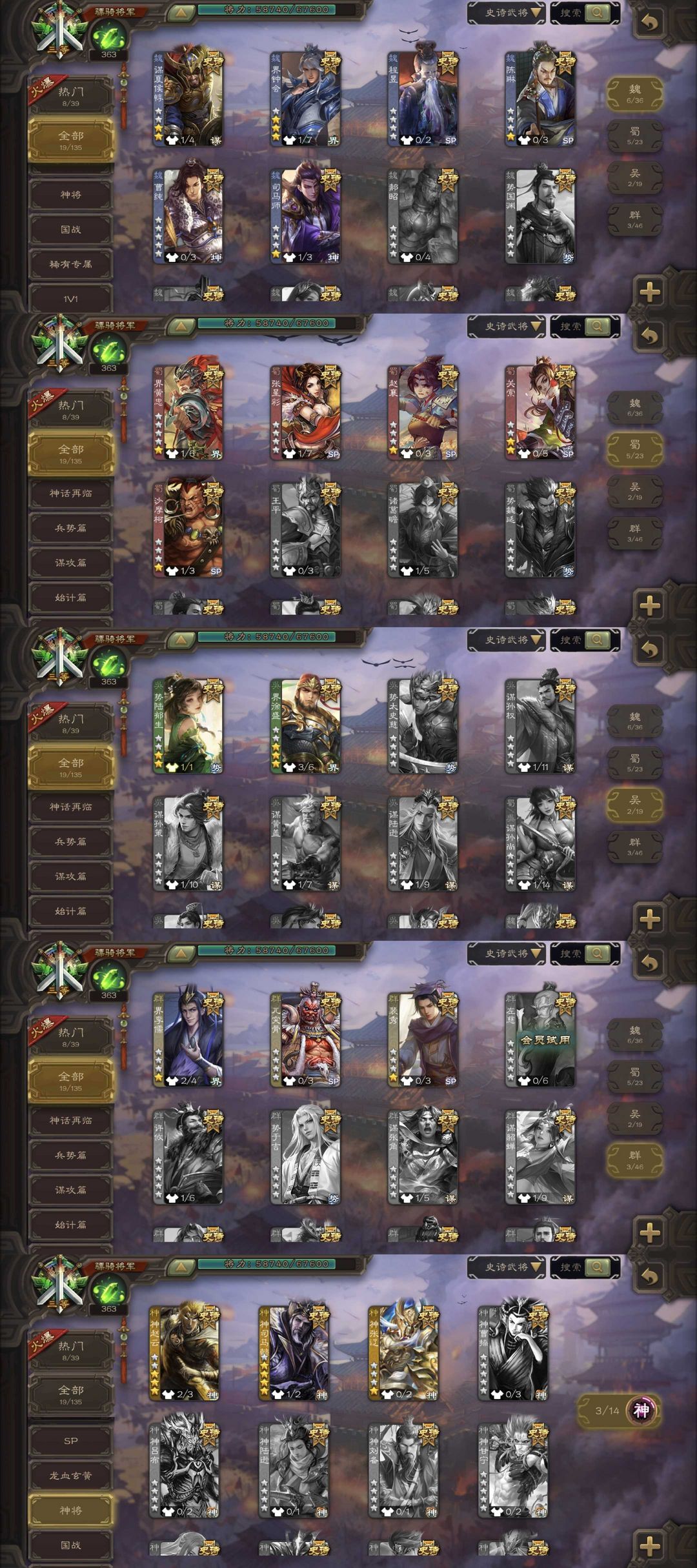
Task: Select the highlighted 群 3/46 faction filter
Action: point(635,1160)
